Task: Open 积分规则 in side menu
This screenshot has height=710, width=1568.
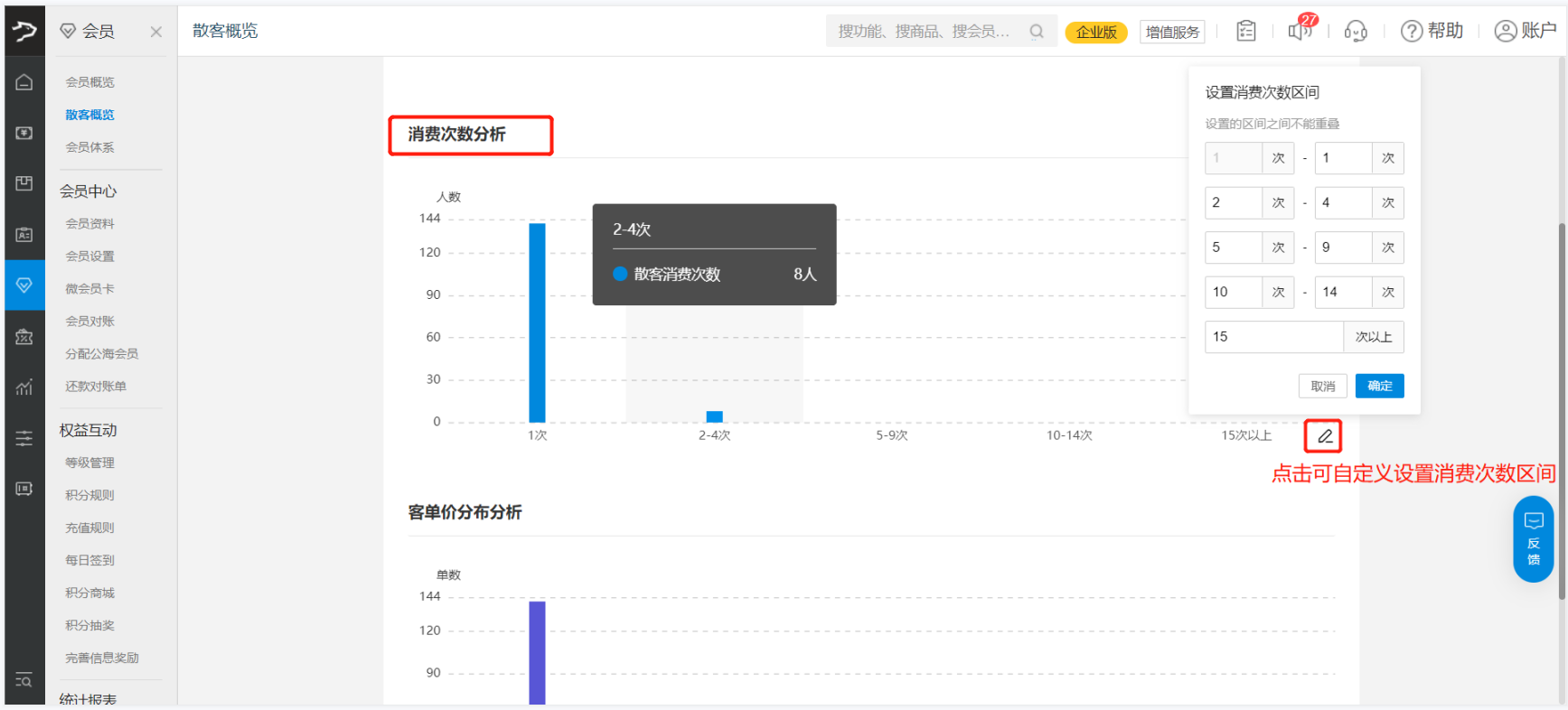Action: (x=90, y=495)
